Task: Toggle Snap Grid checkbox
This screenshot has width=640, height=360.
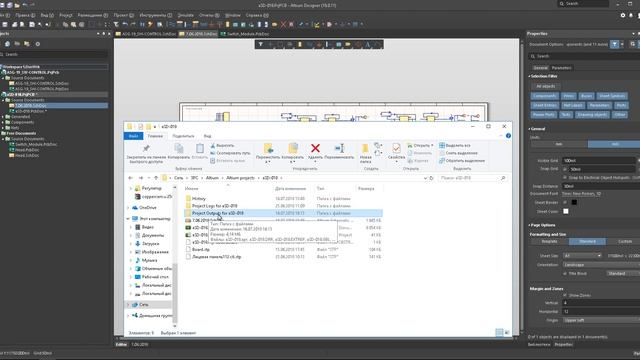Action: point(565,169)
